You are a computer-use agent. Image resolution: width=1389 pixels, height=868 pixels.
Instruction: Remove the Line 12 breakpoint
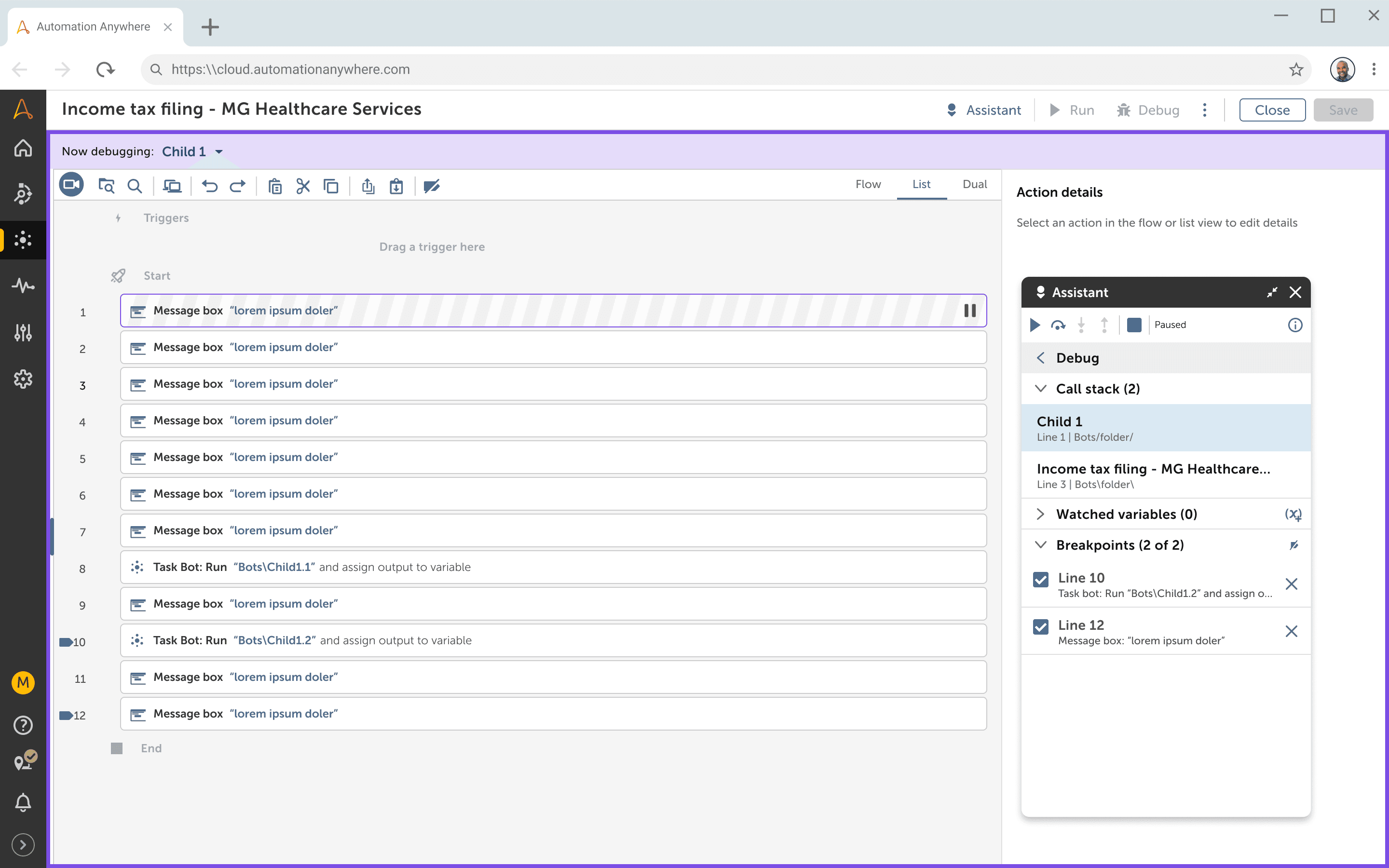pos(1292,632)
